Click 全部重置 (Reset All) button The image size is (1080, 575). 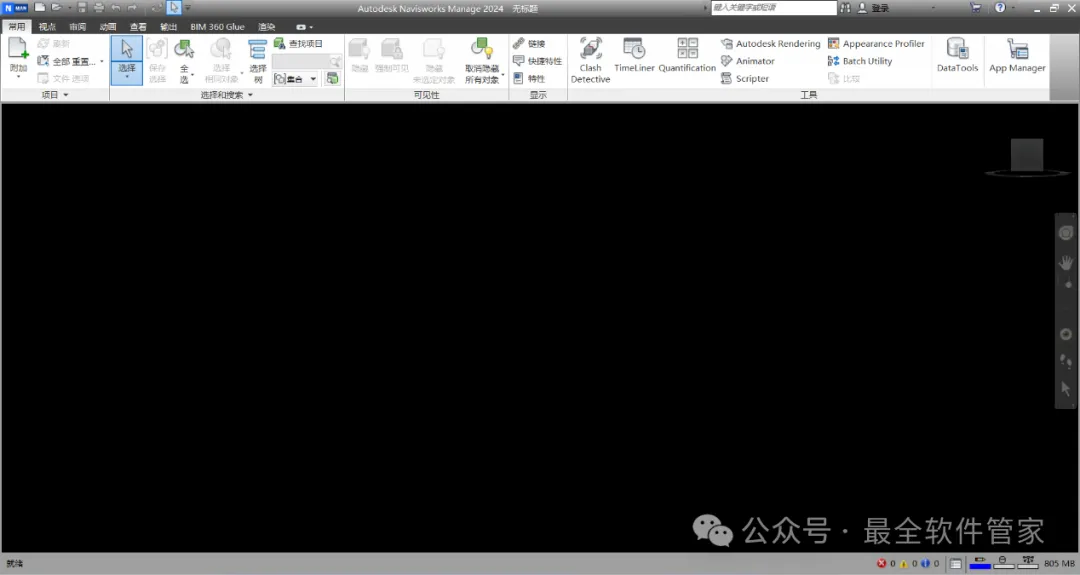68,61
